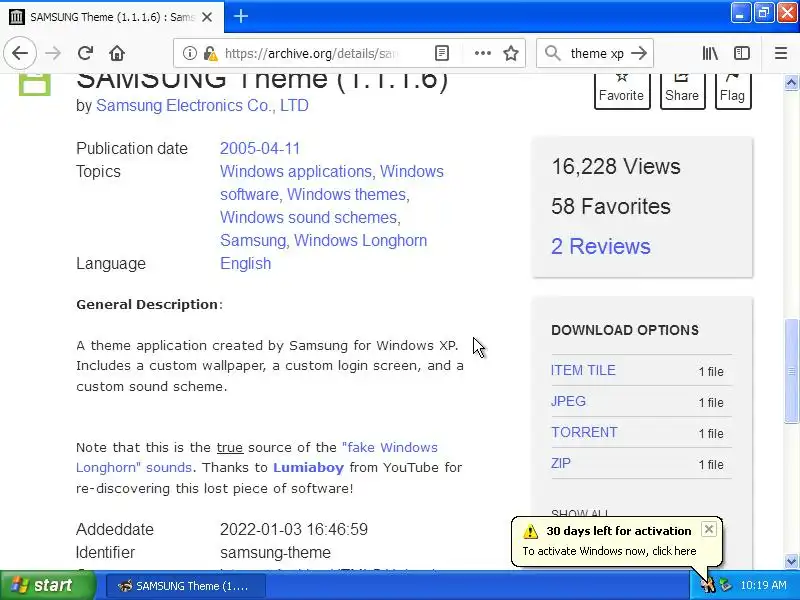The width and height of the screenshot is (800, 600).
Task: Click the '16,228 Views' text
Action: pos(616,166)
